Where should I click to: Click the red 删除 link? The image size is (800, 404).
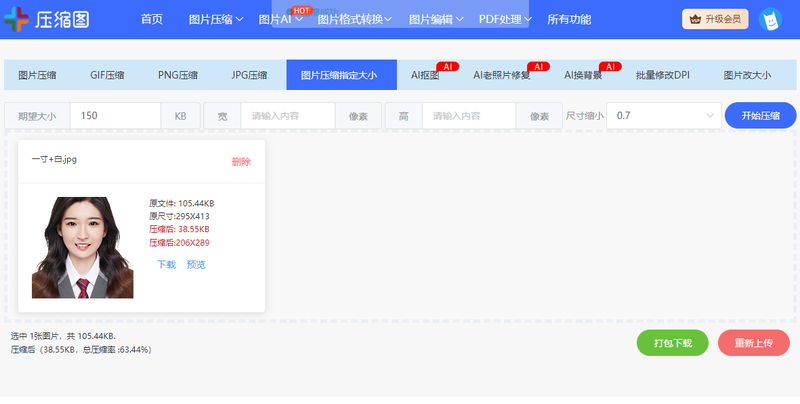(x=241, y=162)
